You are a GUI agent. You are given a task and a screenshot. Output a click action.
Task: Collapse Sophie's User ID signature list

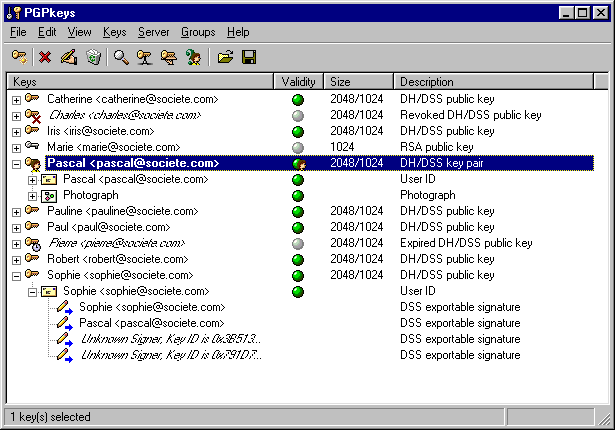click(32, 292)
